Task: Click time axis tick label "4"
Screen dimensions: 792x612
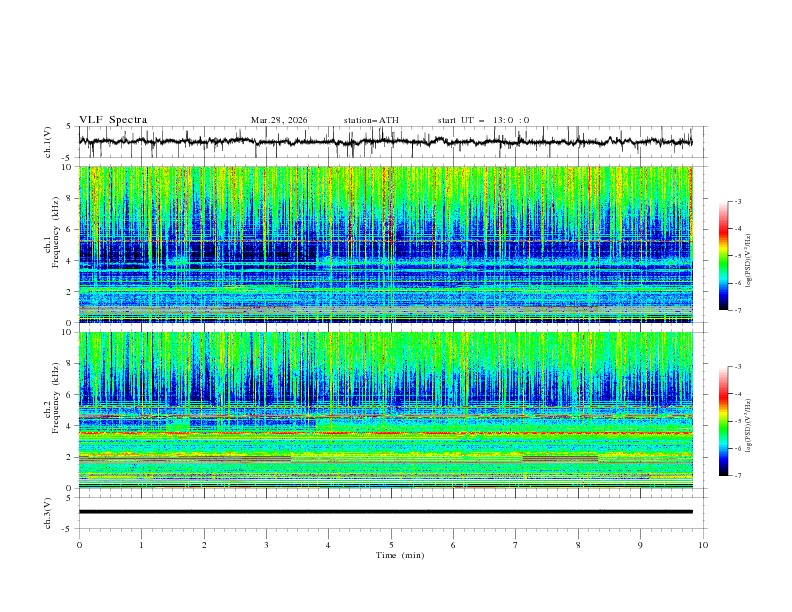Action: (x=328, y=545)
